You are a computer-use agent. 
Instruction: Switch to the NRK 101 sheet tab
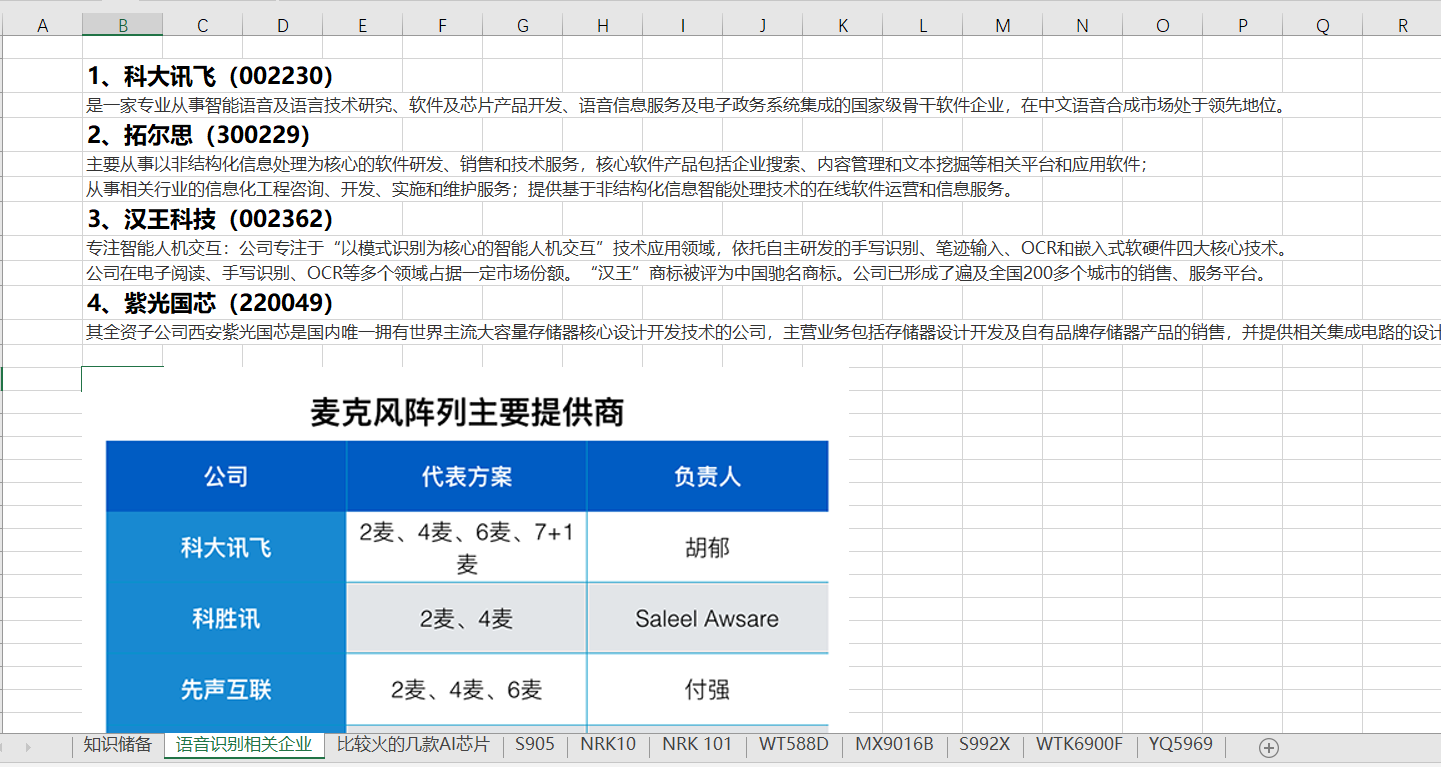pyautogui.click(x=697, y=745)
